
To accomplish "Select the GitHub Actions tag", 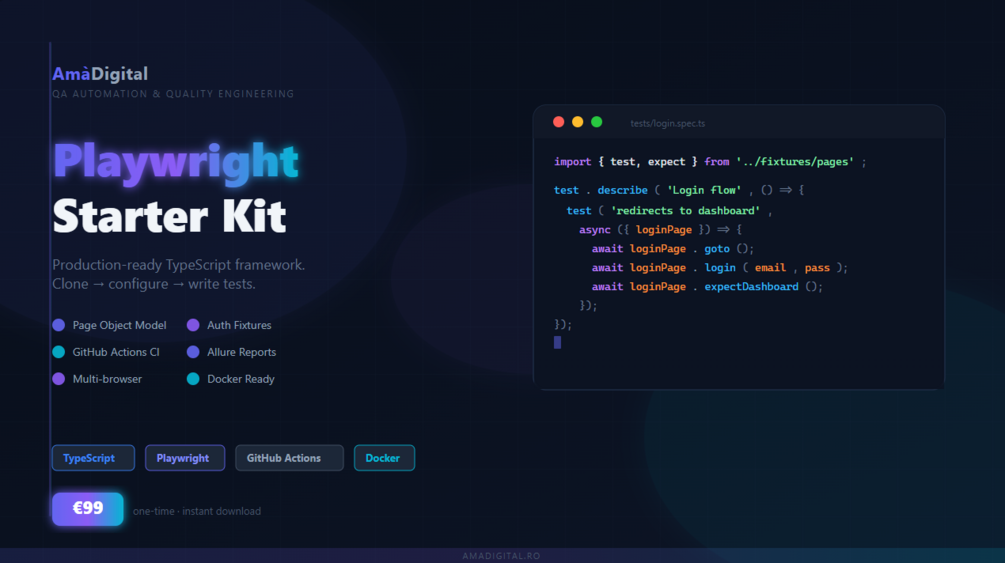I will coord(289,458).
